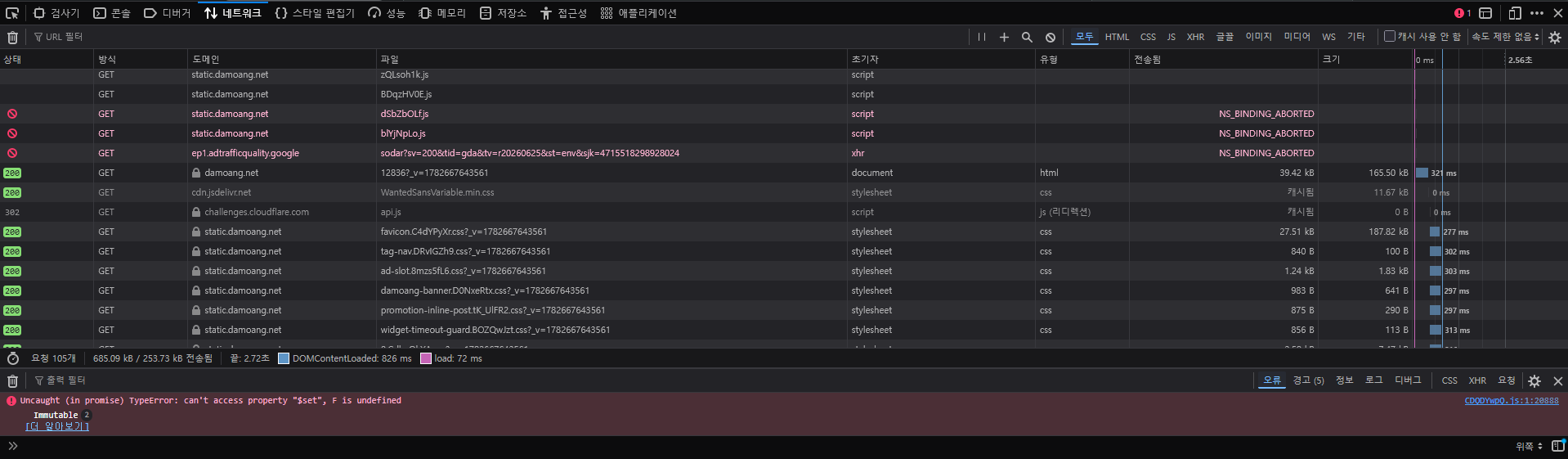Click the 200 status badge of ad-slot css

tap(12, 271)
